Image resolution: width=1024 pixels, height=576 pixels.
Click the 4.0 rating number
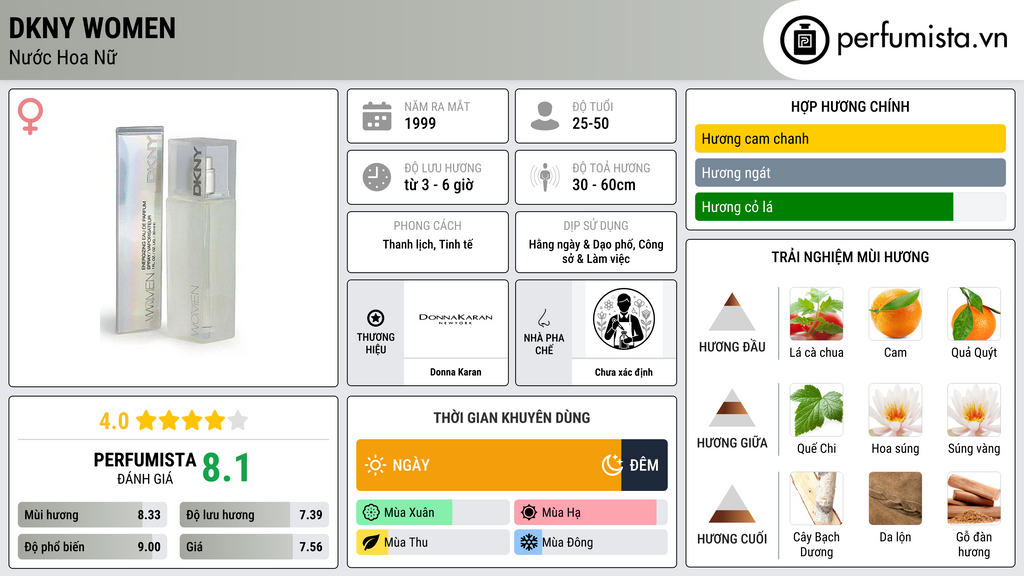(x=114, y=421)
